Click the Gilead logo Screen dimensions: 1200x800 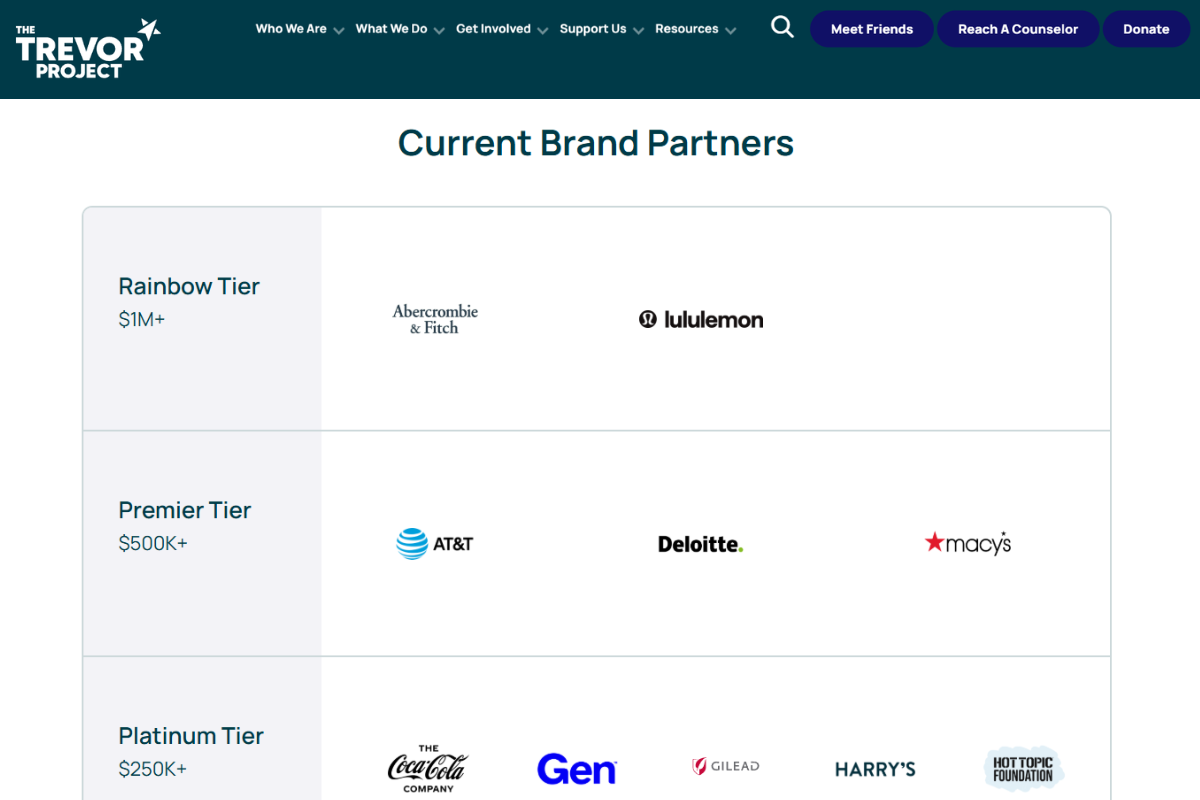pos(724,766)
